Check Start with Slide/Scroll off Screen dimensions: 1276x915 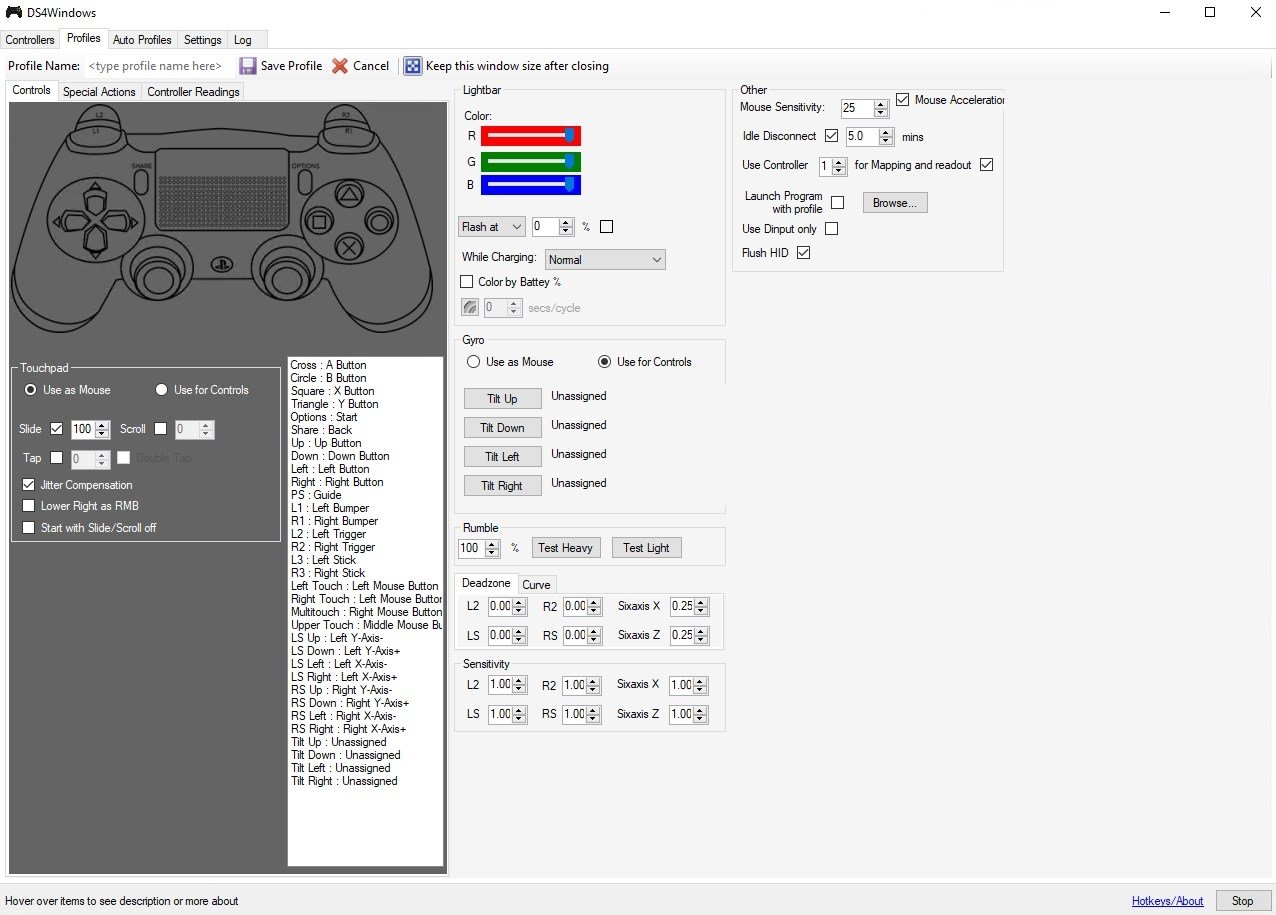click(x=28, y=527)
